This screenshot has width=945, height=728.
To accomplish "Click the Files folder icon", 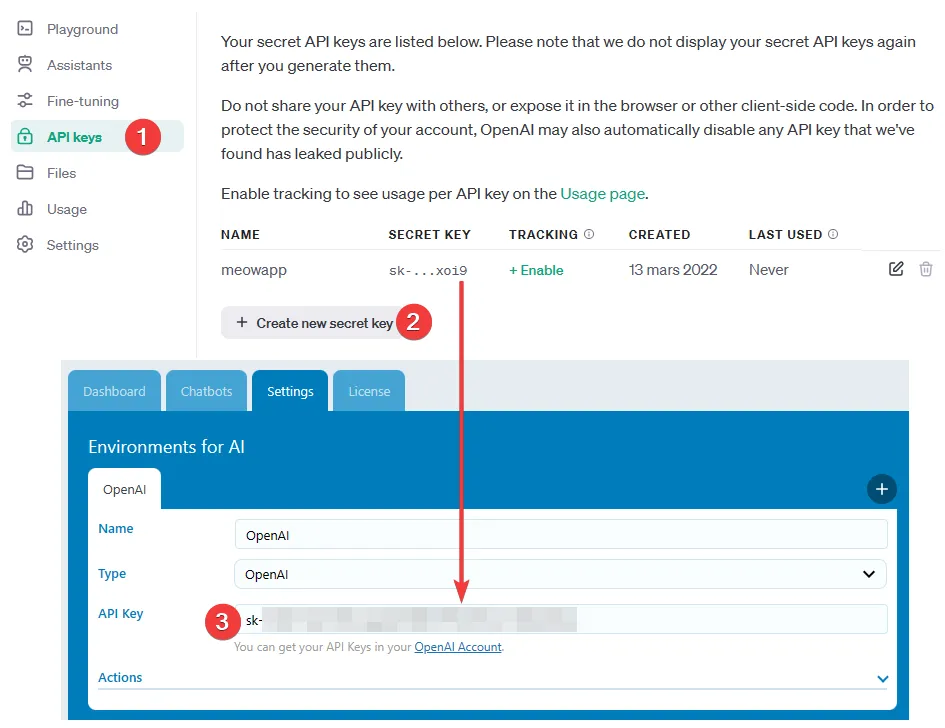I will [x=25, y=172].
